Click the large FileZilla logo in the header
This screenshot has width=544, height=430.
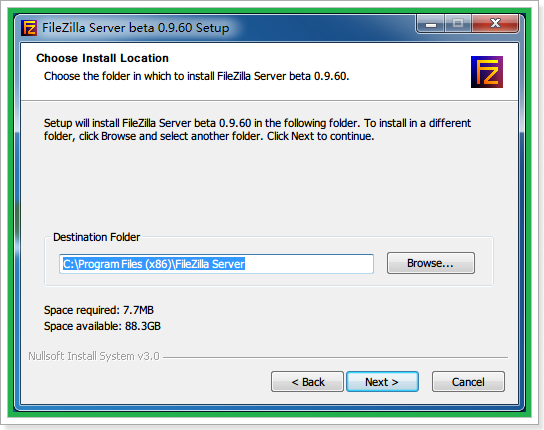click(486, 72)
